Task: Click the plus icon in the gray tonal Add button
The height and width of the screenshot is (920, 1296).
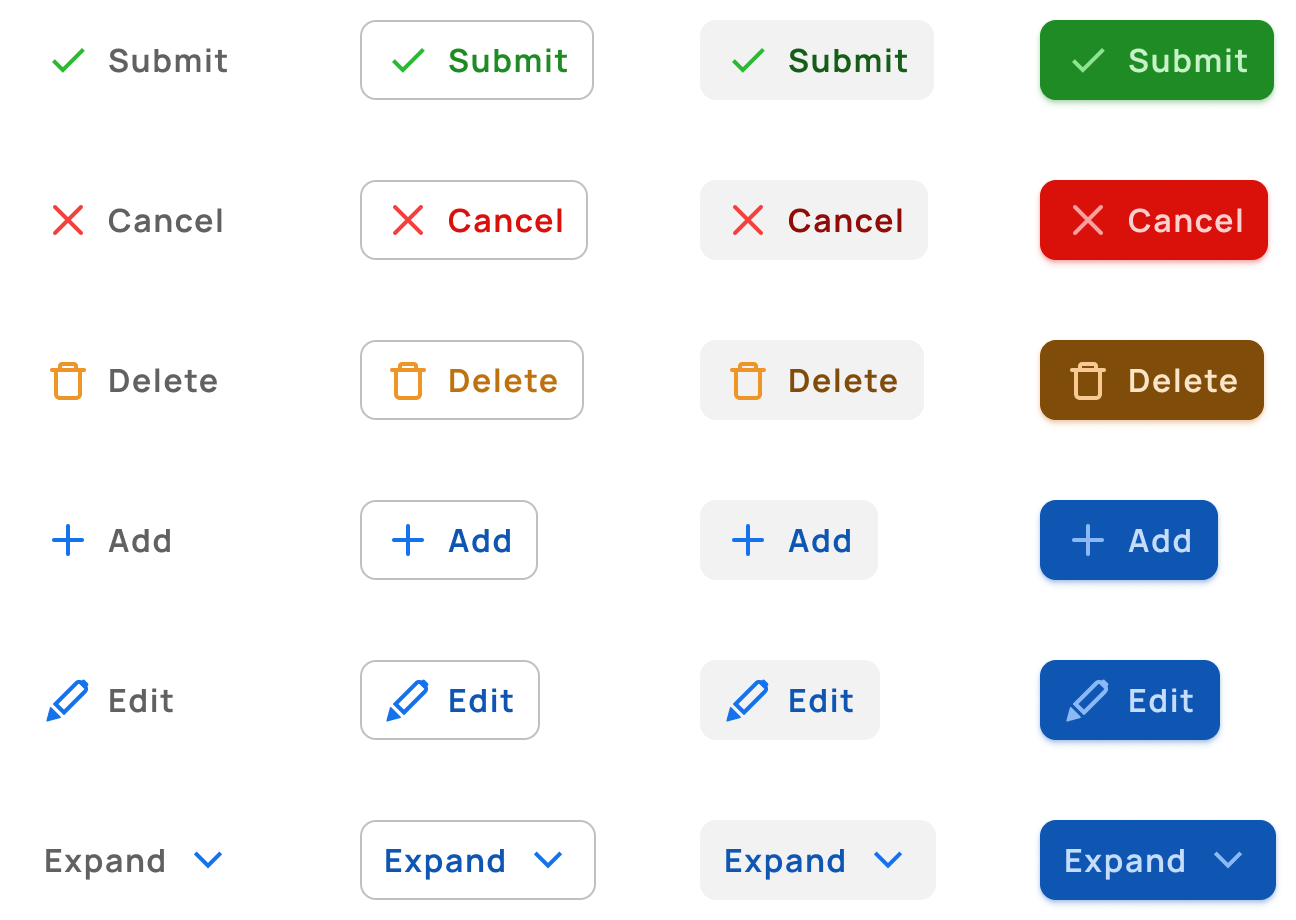Action: (748, 541)
